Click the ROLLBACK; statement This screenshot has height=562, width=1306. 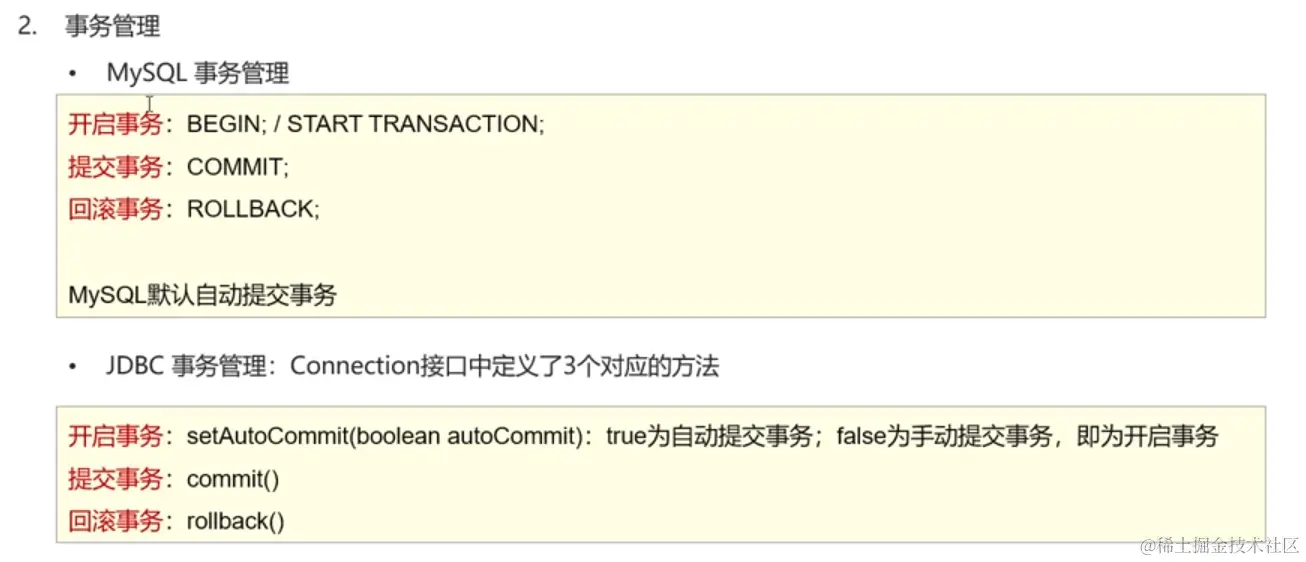tap(253, 210)
